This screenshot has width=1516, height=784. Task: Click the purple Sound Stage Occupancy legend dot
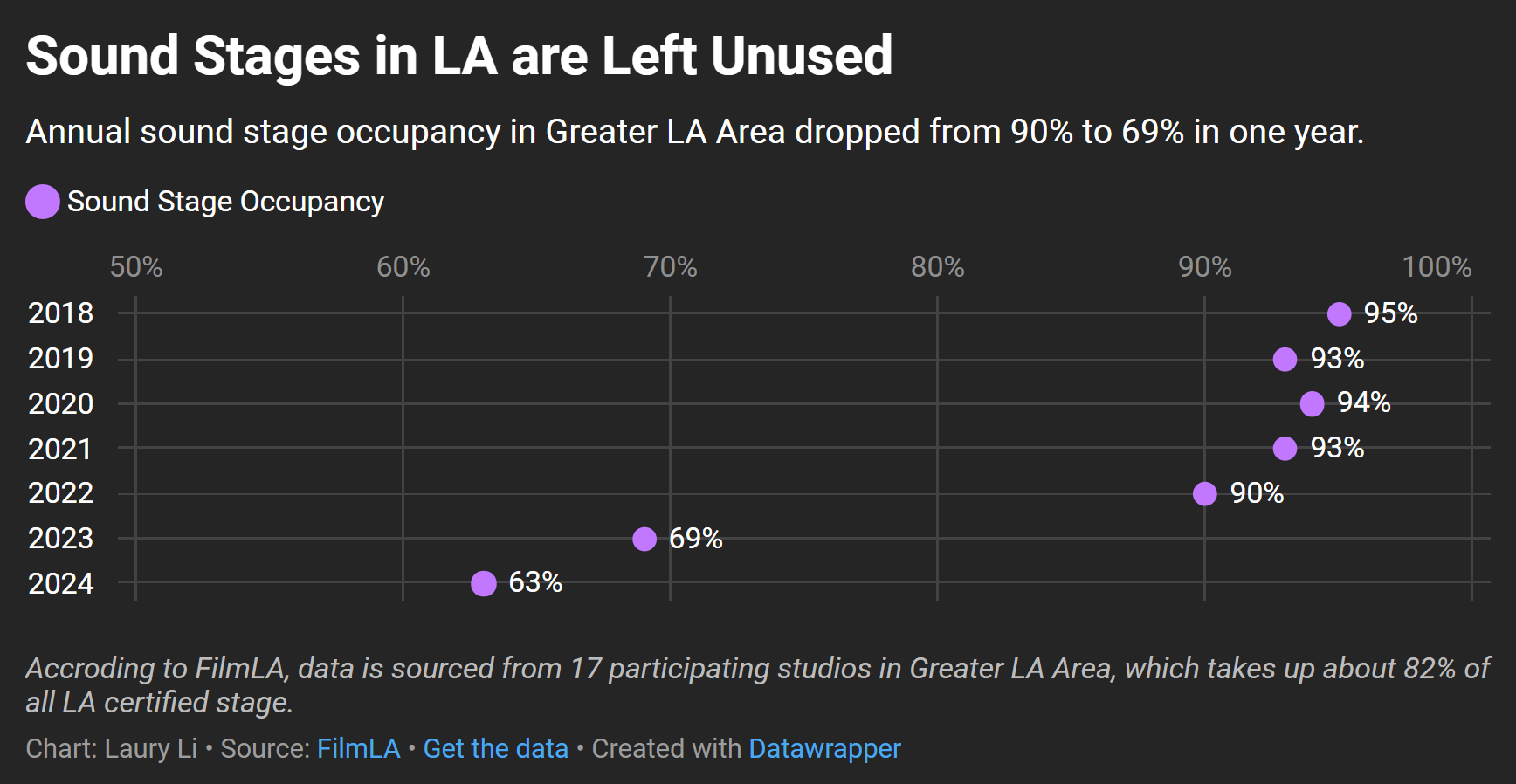click(43, 202)
